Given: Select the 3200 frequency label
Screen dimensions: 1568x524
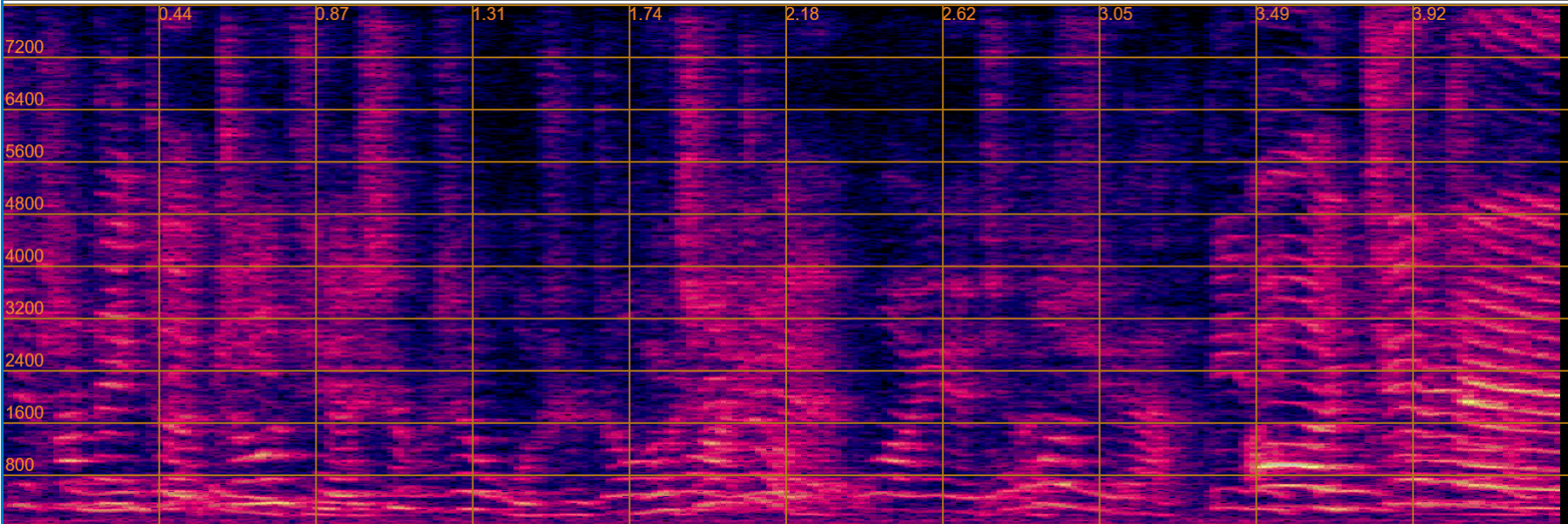Looking at the screenshot, I should (24, 308).
